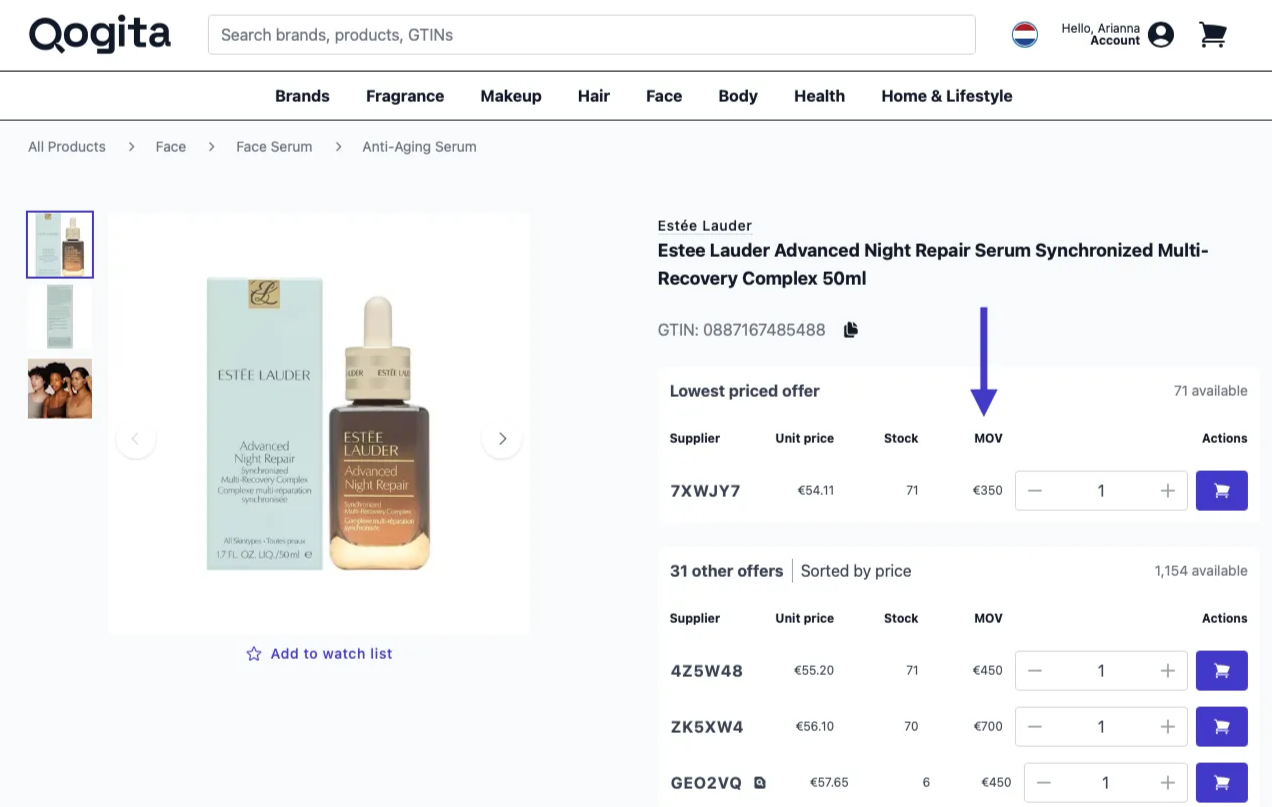Screen dimensions: 1272x807
Task: Open the shopping cart icon in header
Action: coord(1212,35)
